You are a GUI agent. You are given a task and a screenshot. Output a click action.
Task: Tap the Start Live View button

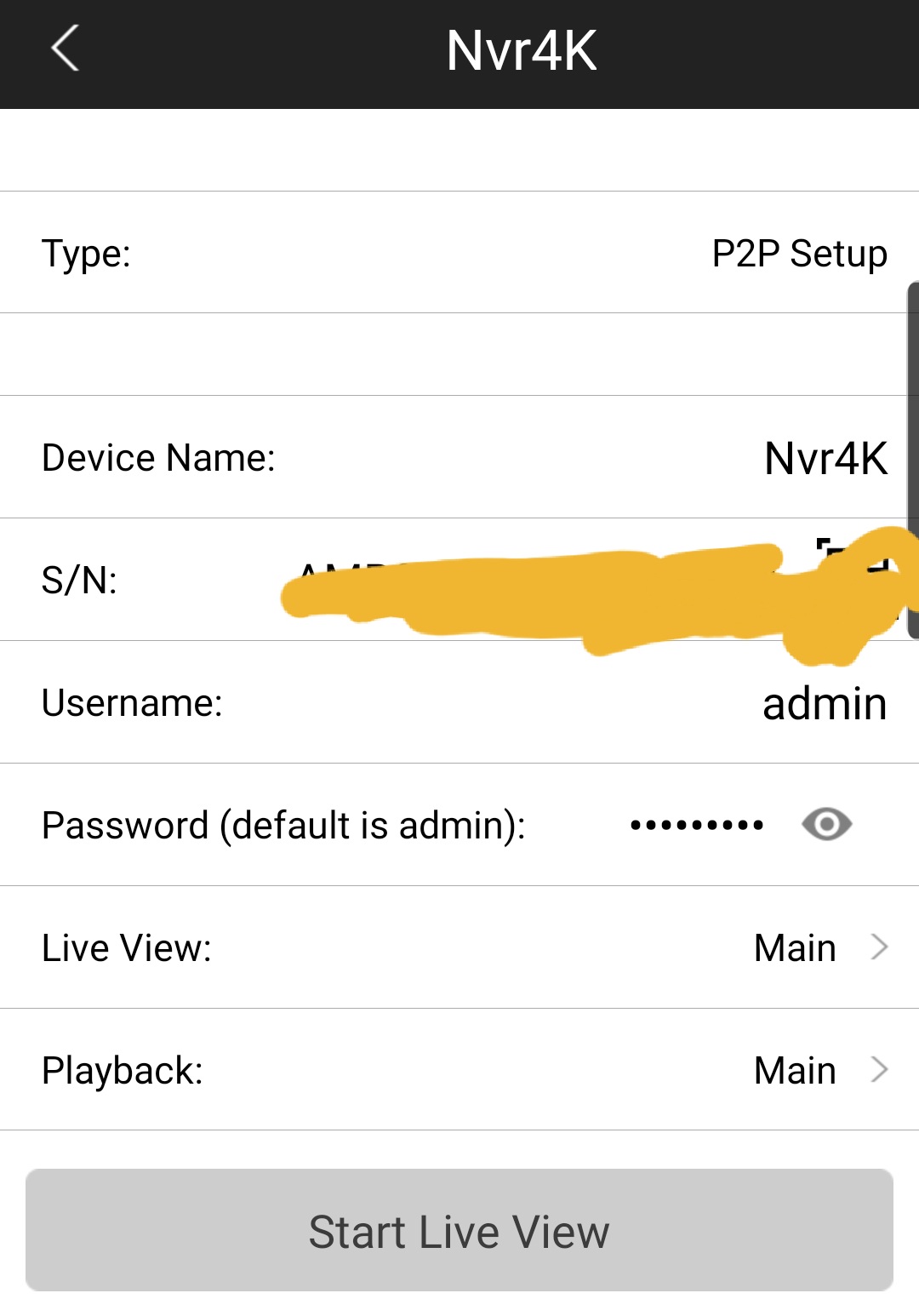[459, 1230]
